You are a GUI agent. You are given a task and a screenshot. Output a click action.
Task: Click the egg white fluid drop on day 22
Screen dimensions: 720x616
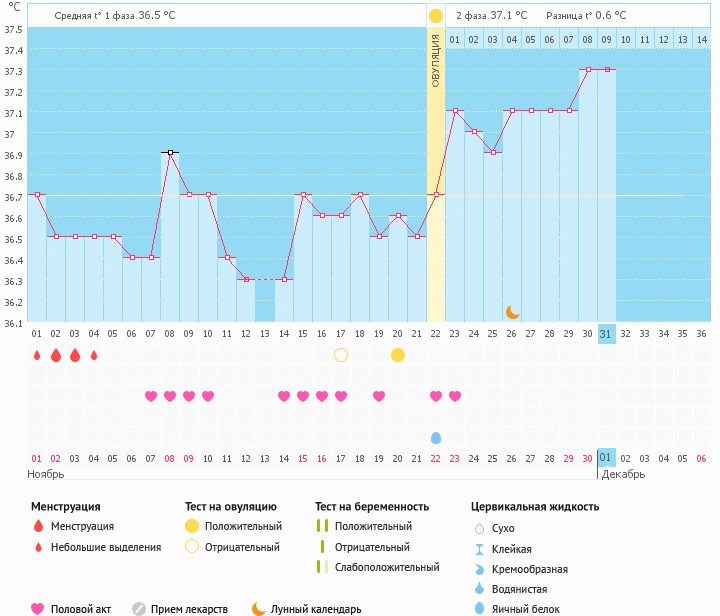click(x=436, y=438)
